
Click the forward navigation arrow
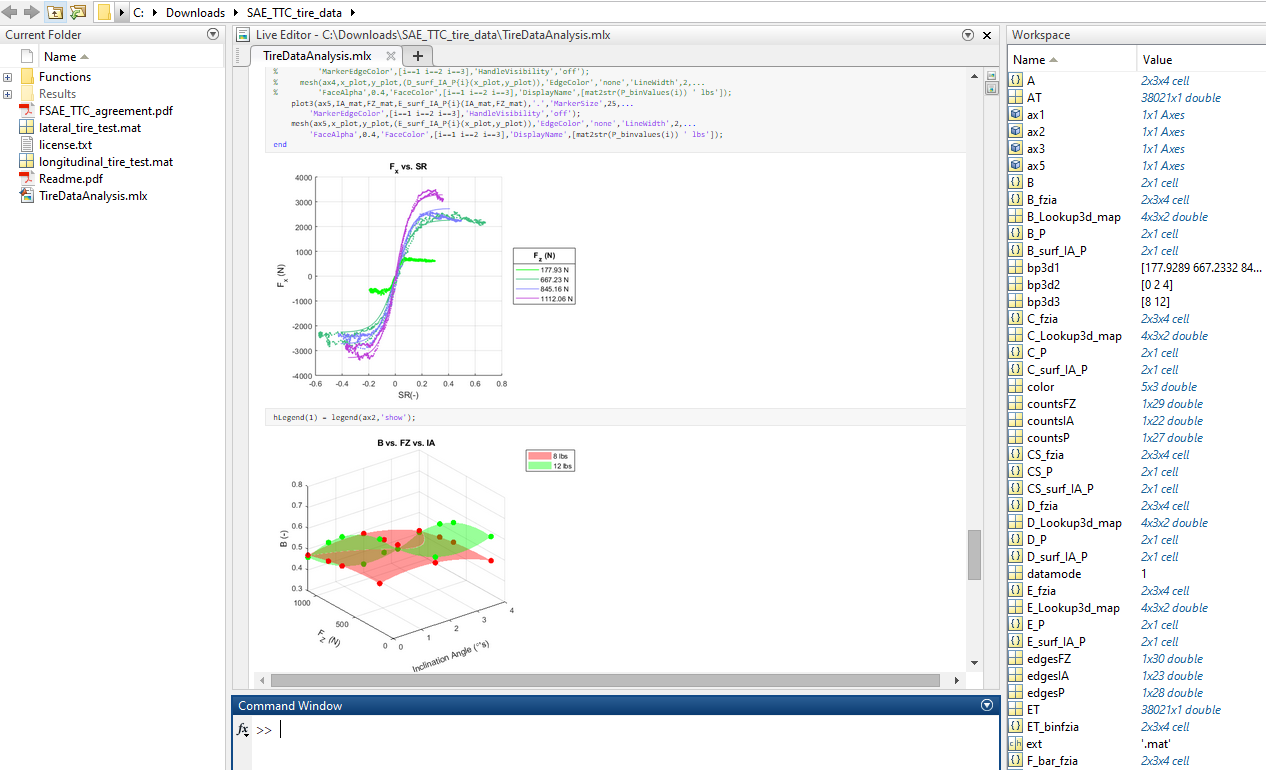[x=31, y=12]
